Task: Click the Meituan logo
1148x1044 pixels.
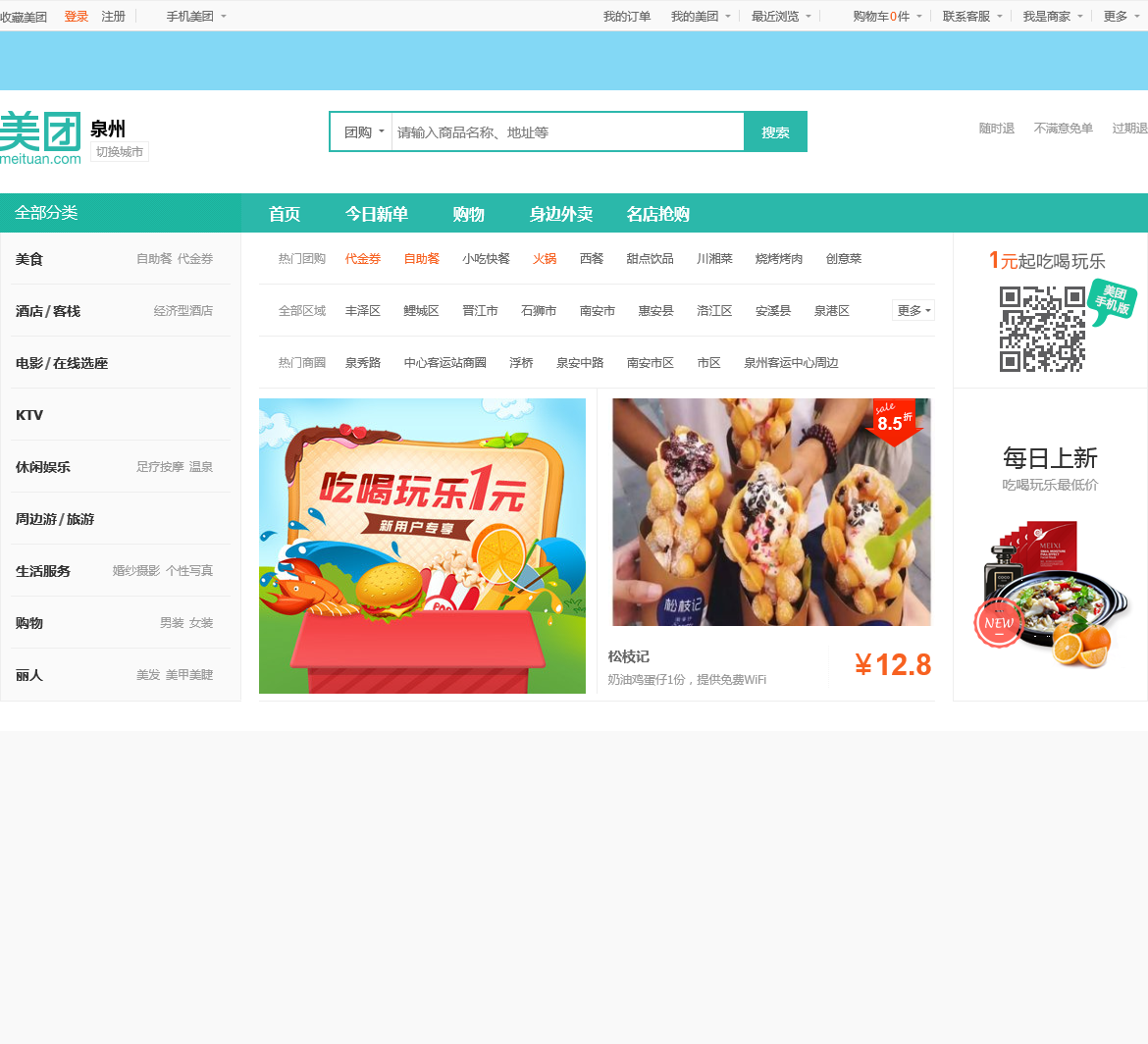Action: pos(40,138)
